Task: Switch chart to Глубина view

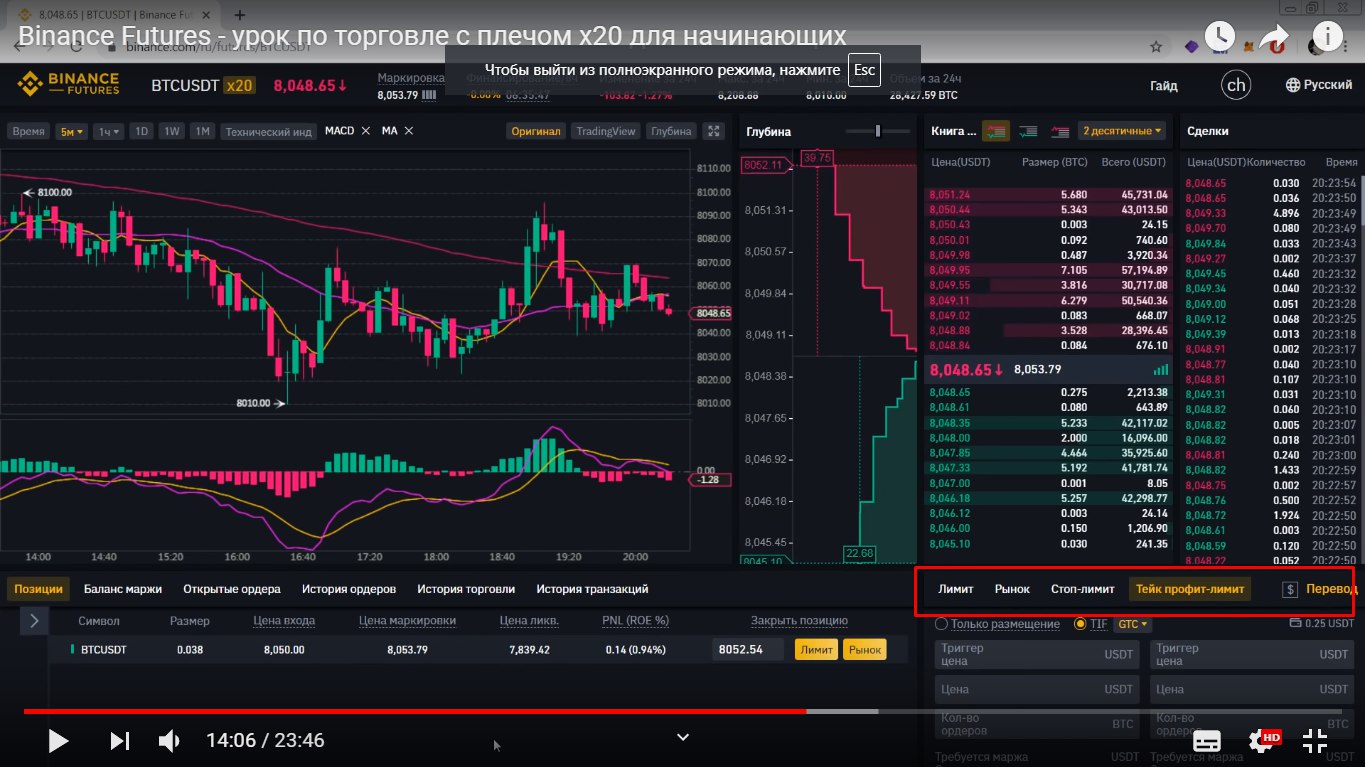Action: 671,131
